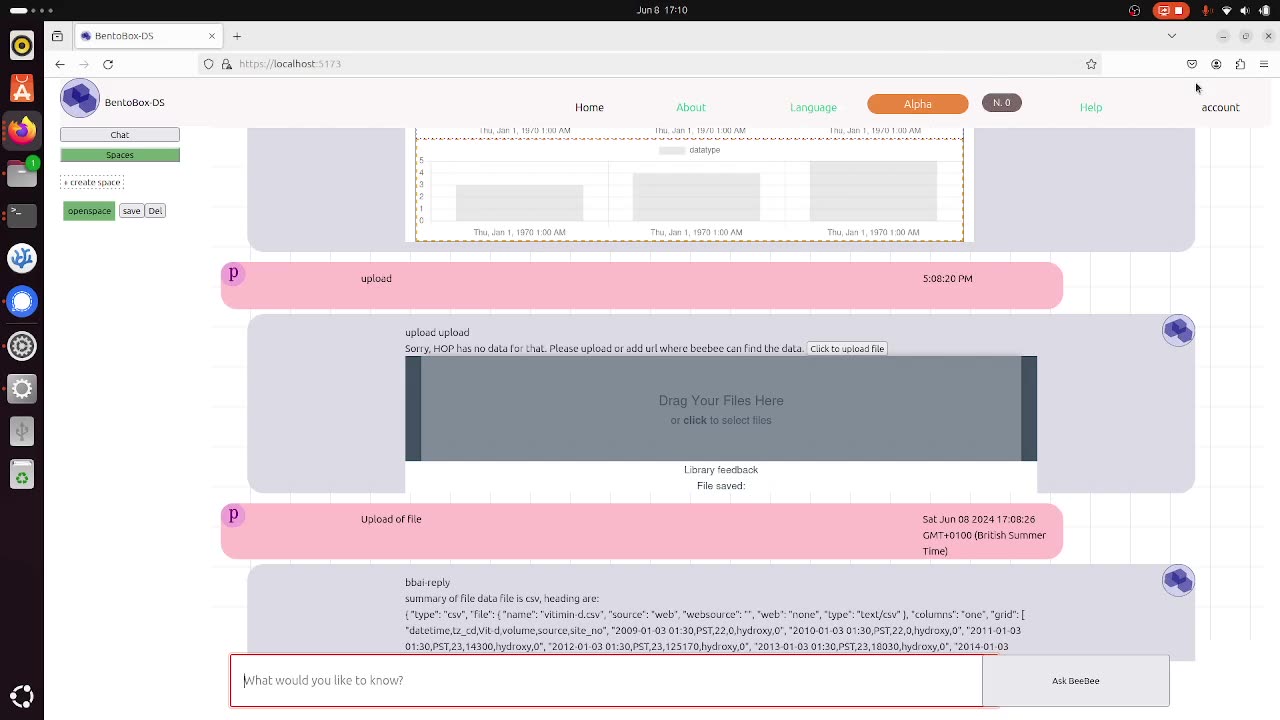Open the Firefox account icon
Viewport: 1280px width, 720px height.
(1216, 64)
